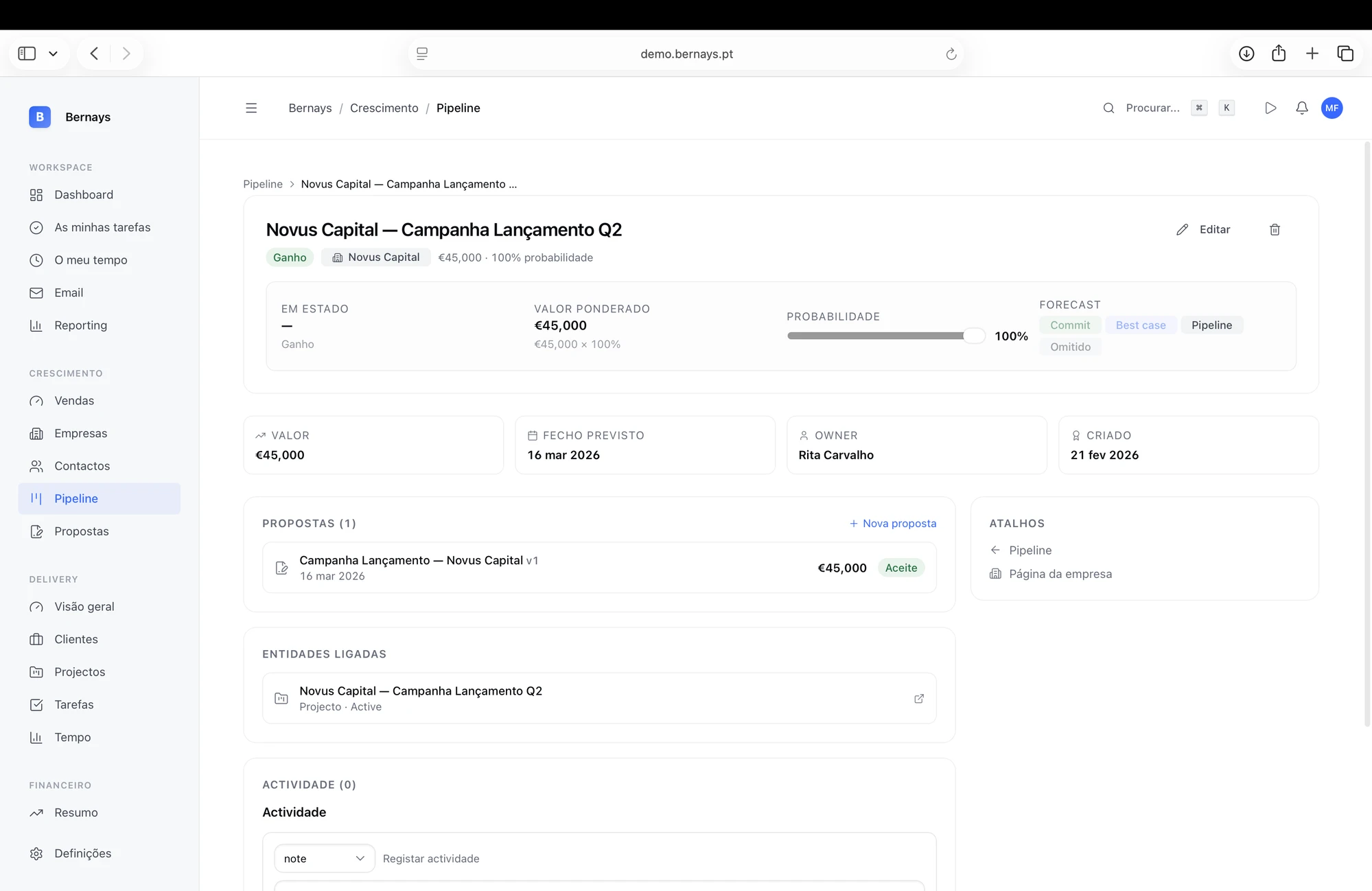
Task: Open the Email section
Action: tap(100, 292)
